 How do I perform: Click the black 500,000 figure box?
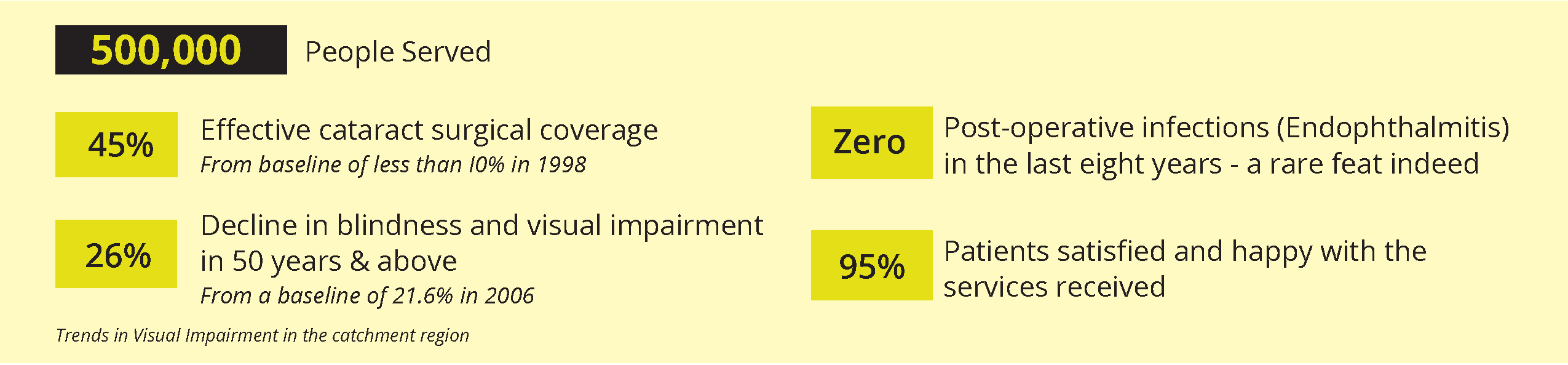point(171,50)
